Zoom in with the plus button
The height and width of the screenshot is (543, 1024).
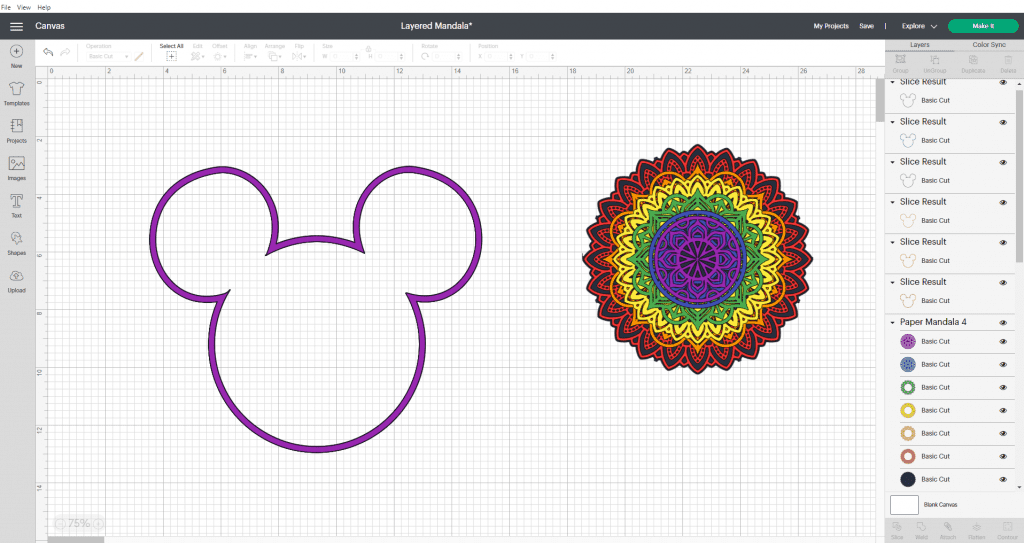pos(98,523)
